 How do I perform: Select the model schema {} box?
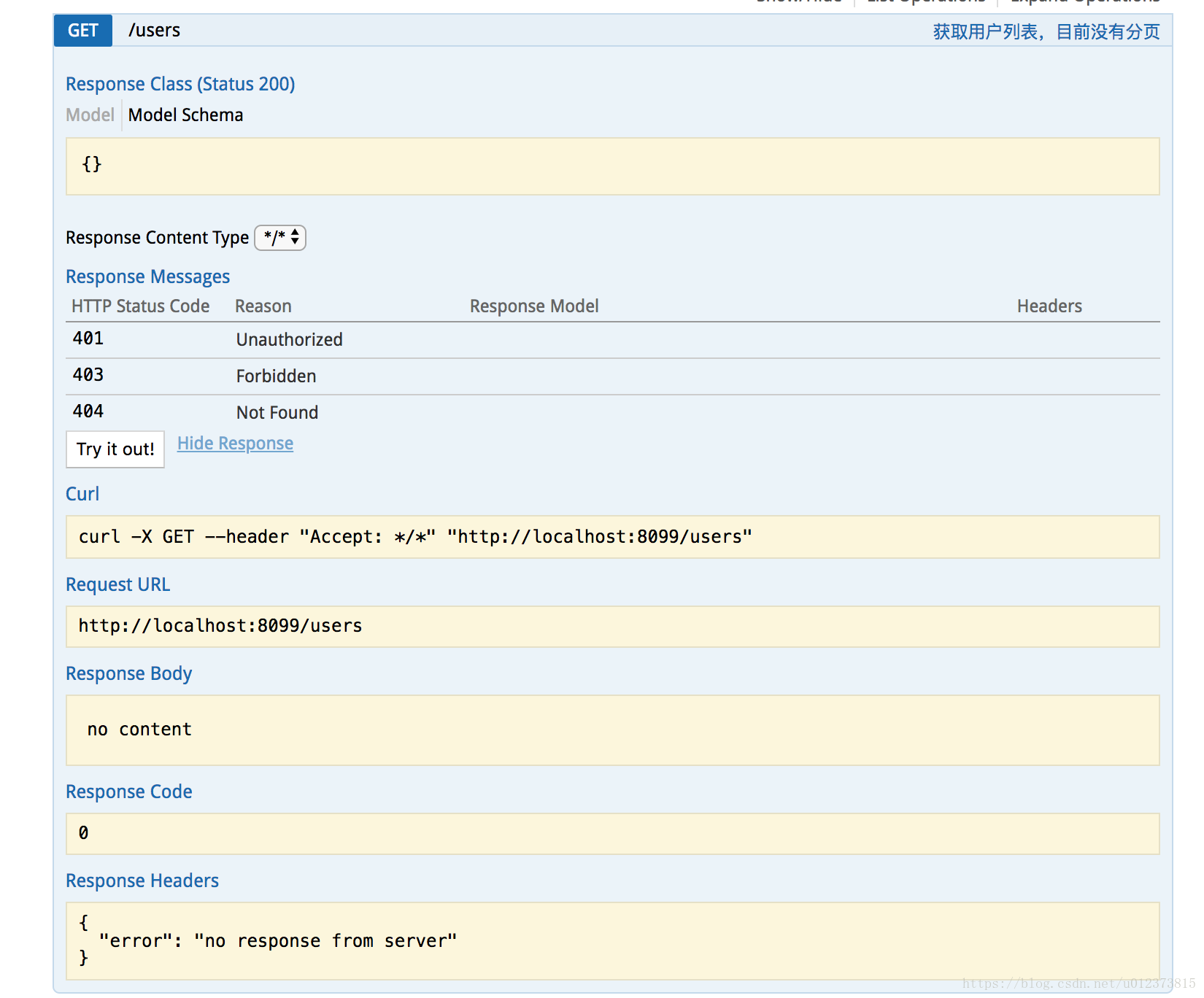tap(613, 166)
